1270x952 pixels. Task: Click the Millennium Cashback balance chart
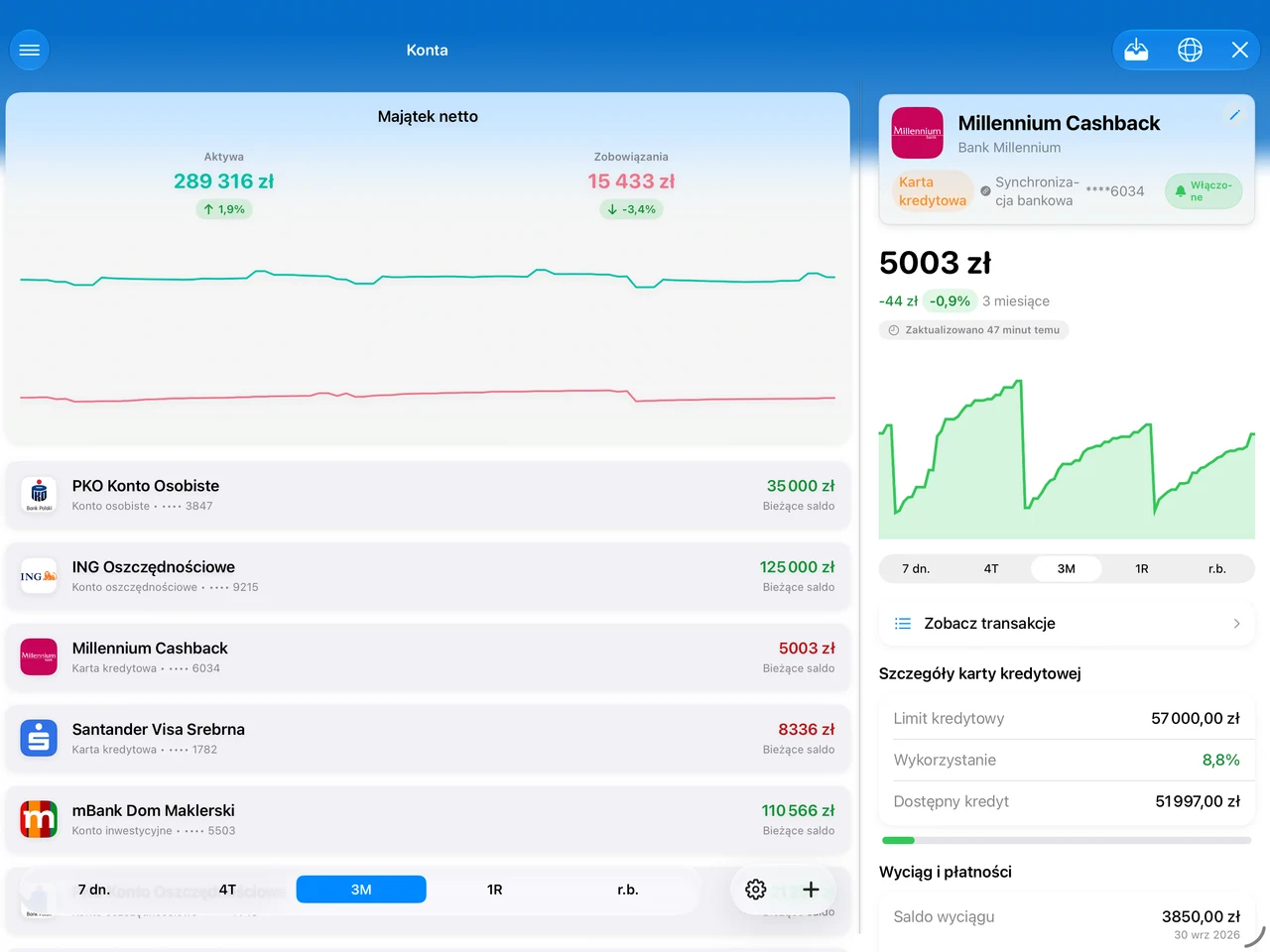pos(1067,458)
